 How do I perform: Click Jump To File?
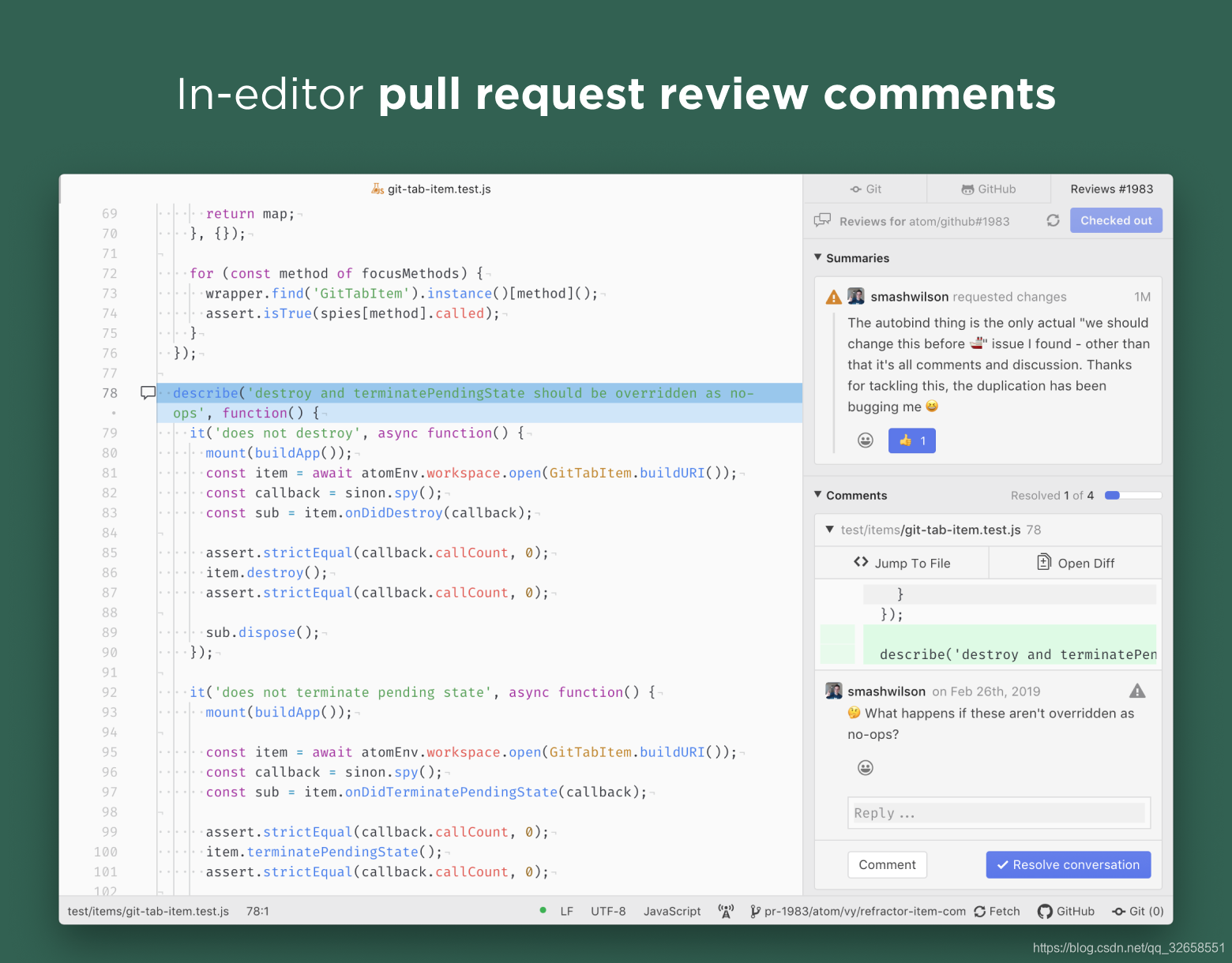pyautogui.click(x=901, y=563)
